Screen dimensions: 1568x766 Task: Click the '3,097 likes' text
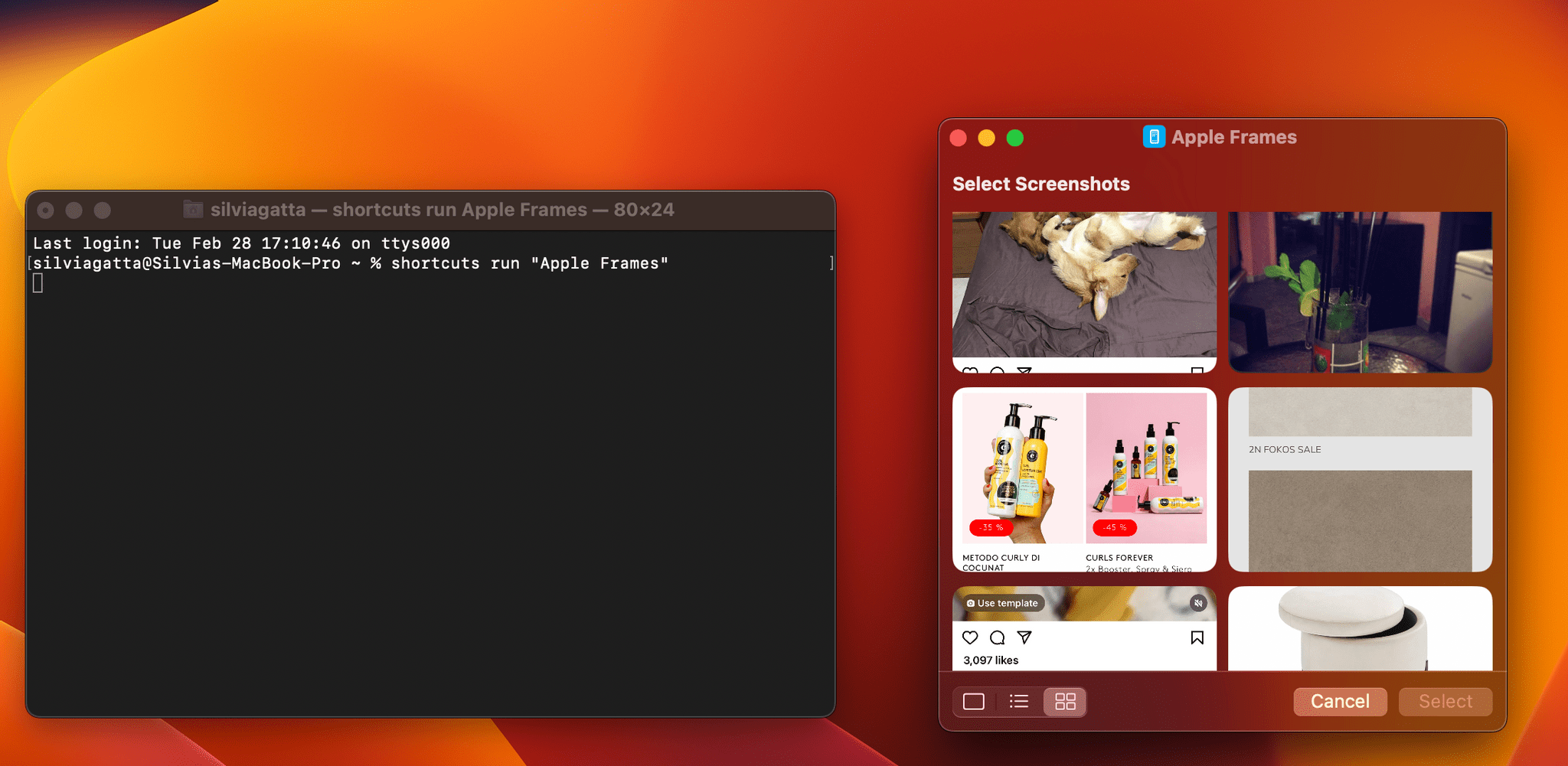pos(990,660)
